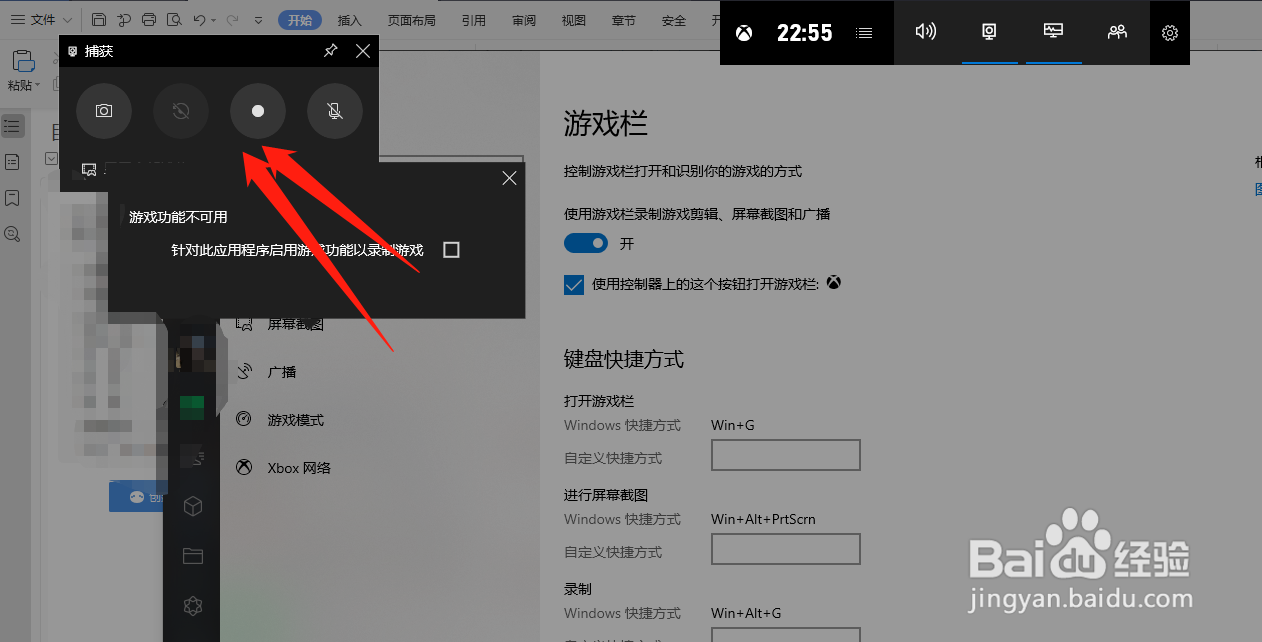Viewport: 1262px width, 642px height.
Task: Pin the capture widget
Action: (x=331, y=51)
